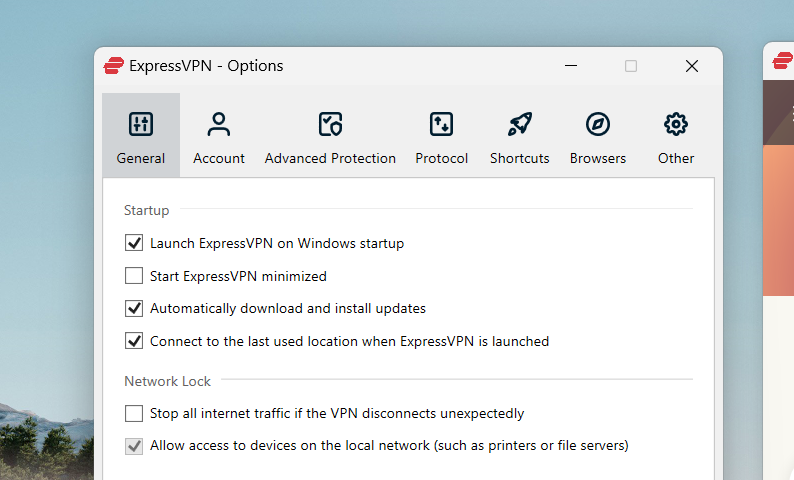Switch to the Advanced Protection tab label

click(x=330, y=158)
